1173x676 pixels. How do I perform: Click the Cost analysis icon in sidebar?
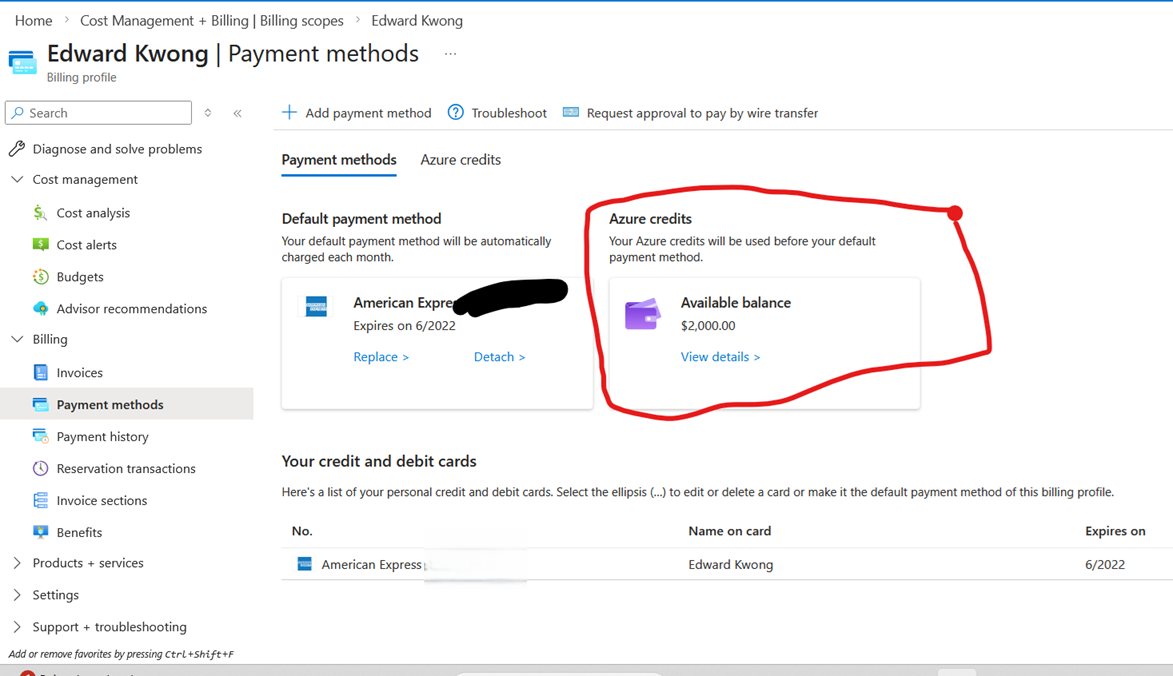coord(40,213)
